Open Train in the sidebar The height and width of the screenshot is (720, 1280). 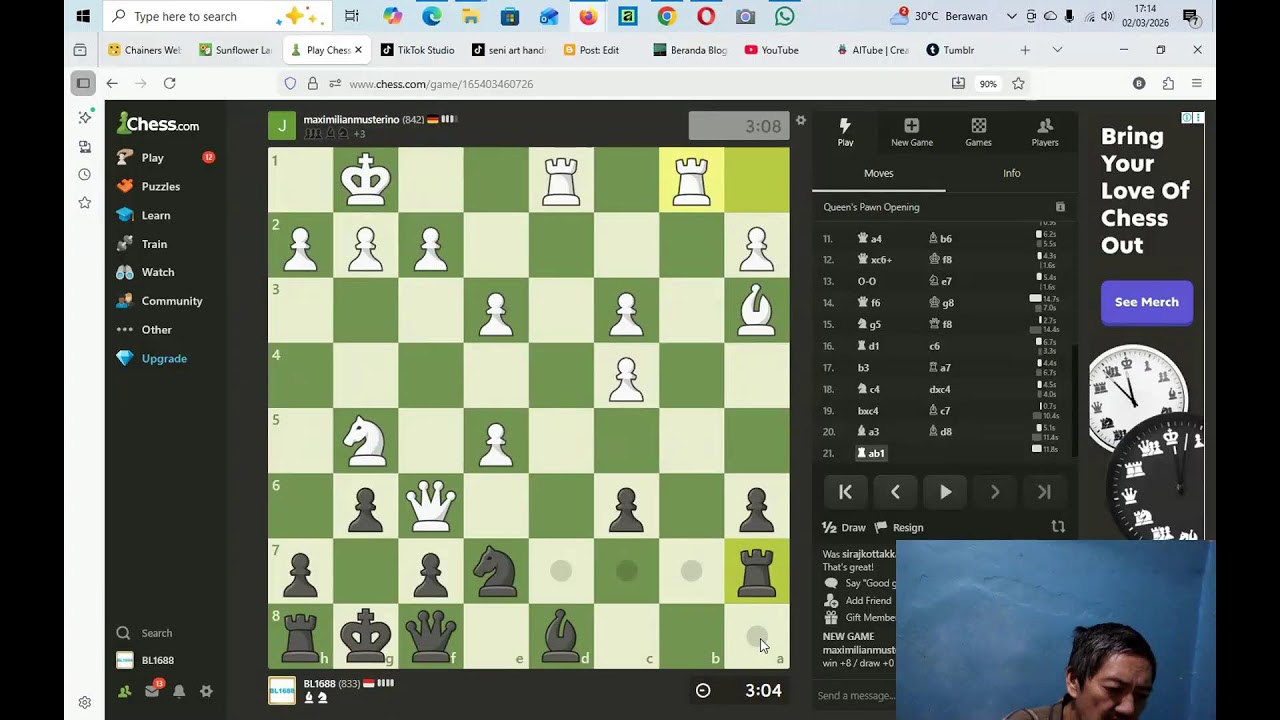[x=154, y=244]
